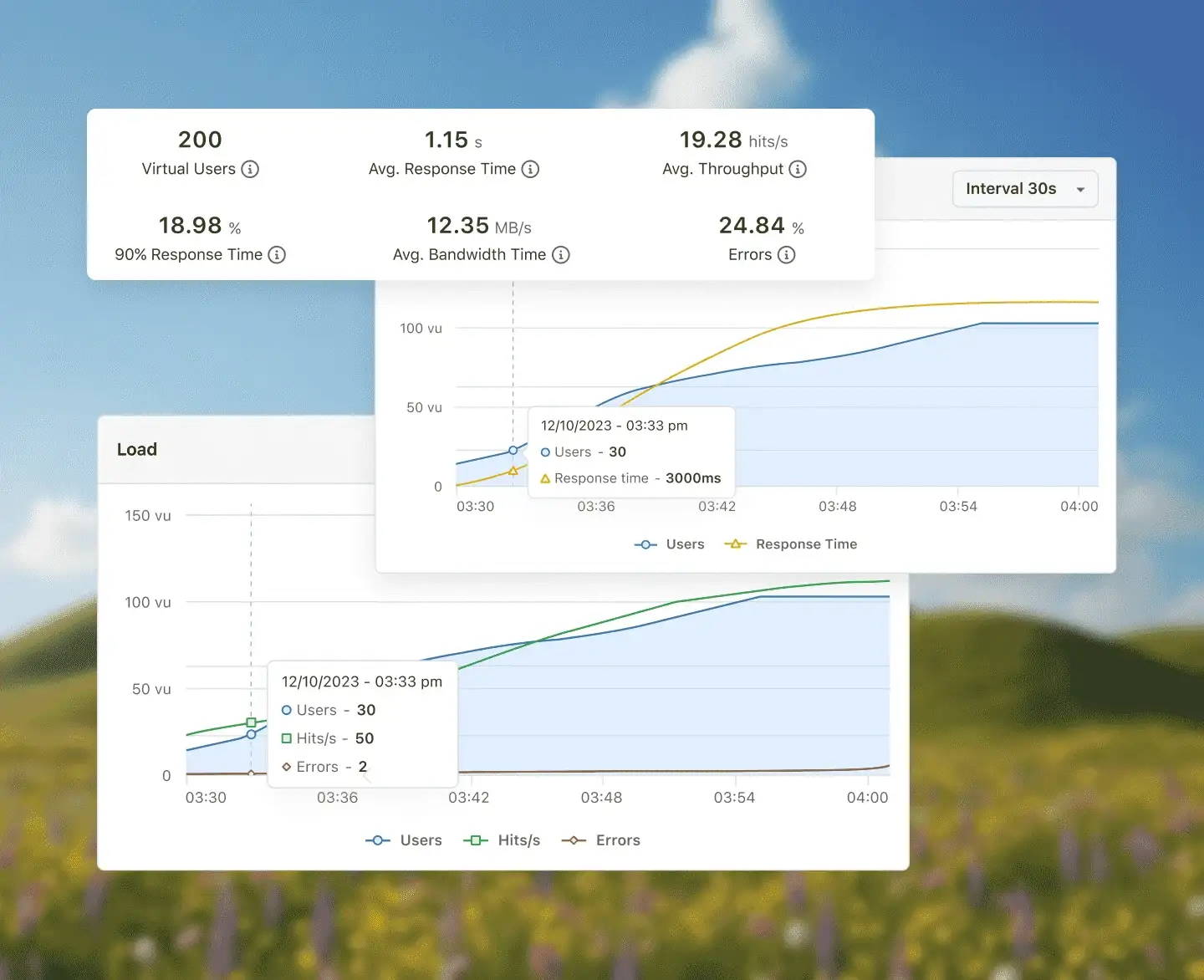The image size is (1204, 980).
Task: Toggle Hits/s series in Load chart legend
Action: coord(502,840)
